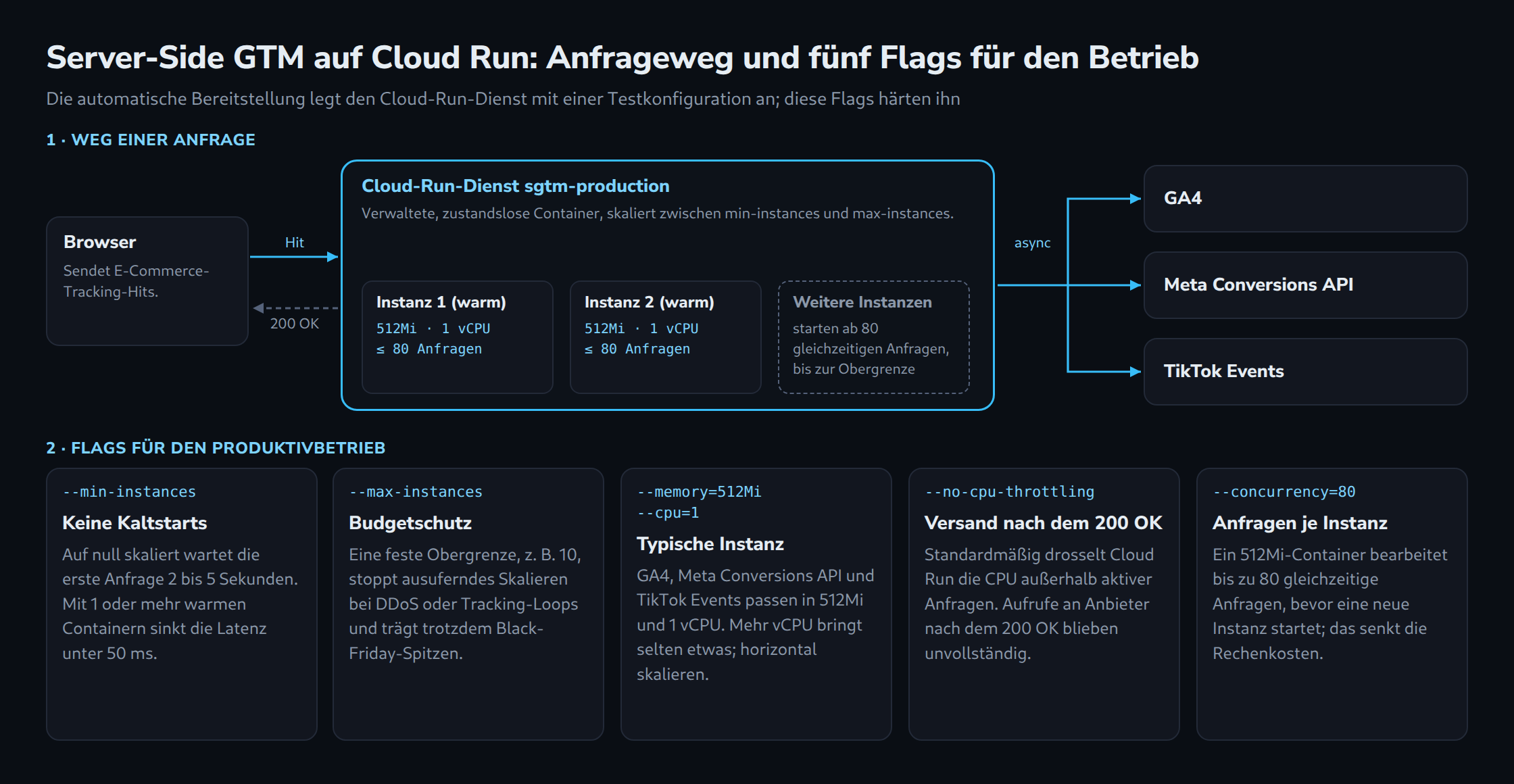
Task: Click '2 · FLAGS FÜR DEN PRODUKTIVBETRIEB' heading
Action: 216,448
